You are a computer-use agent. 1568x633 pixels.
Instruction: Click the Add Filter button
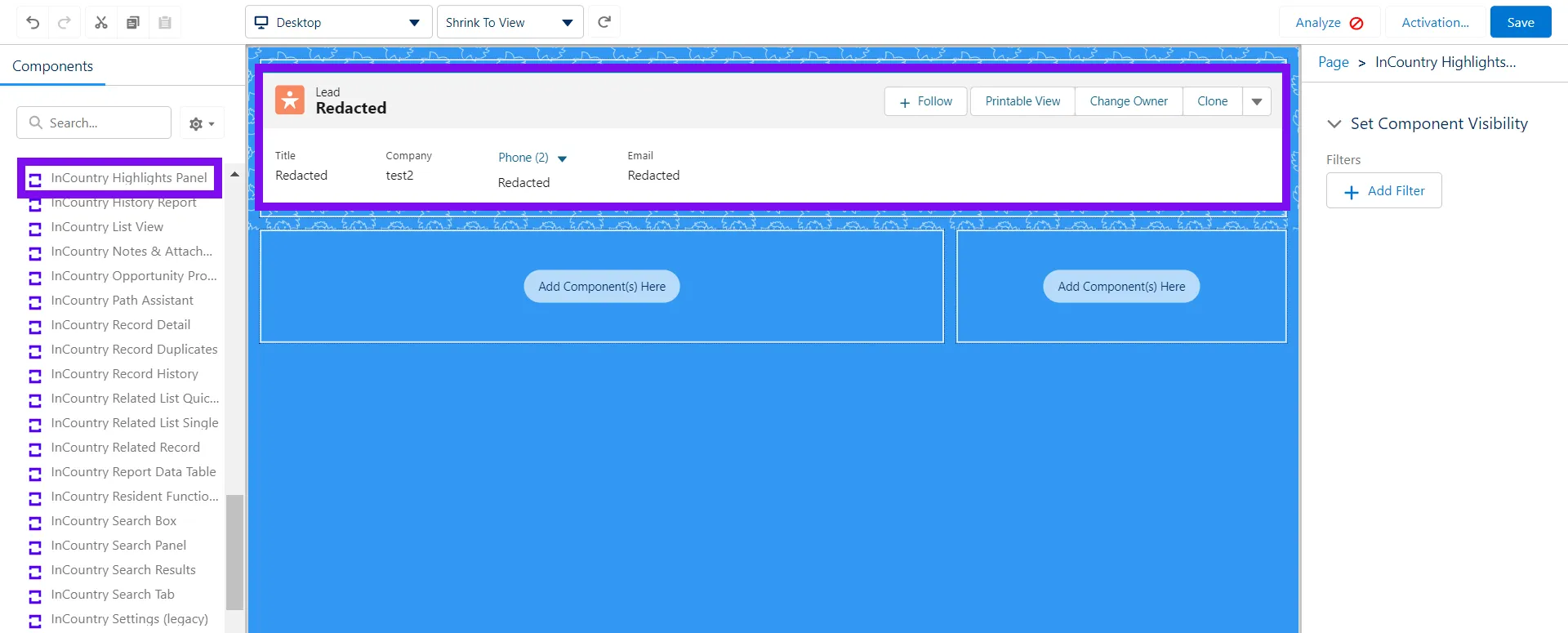1383,191
